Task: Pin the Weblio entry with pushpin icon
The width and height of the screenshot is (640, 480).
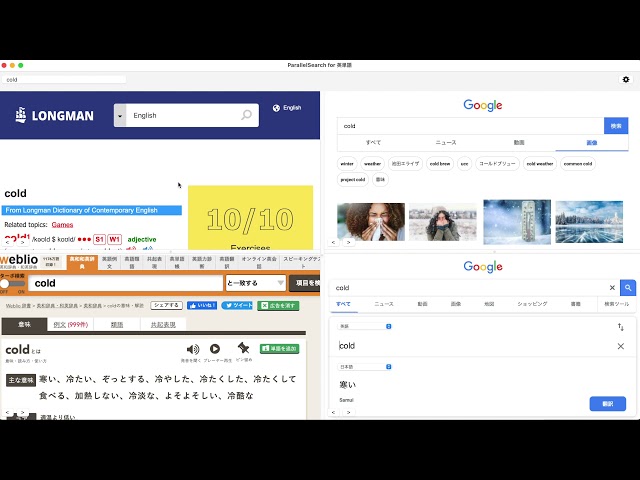Action: coord(243,348)
